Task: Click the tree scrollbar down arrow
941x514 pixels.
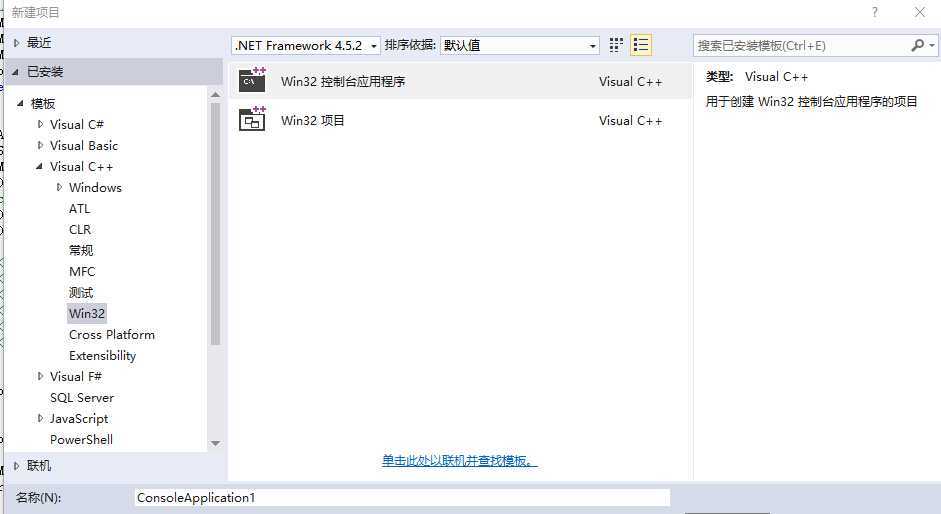Action: tap(215, 443)
